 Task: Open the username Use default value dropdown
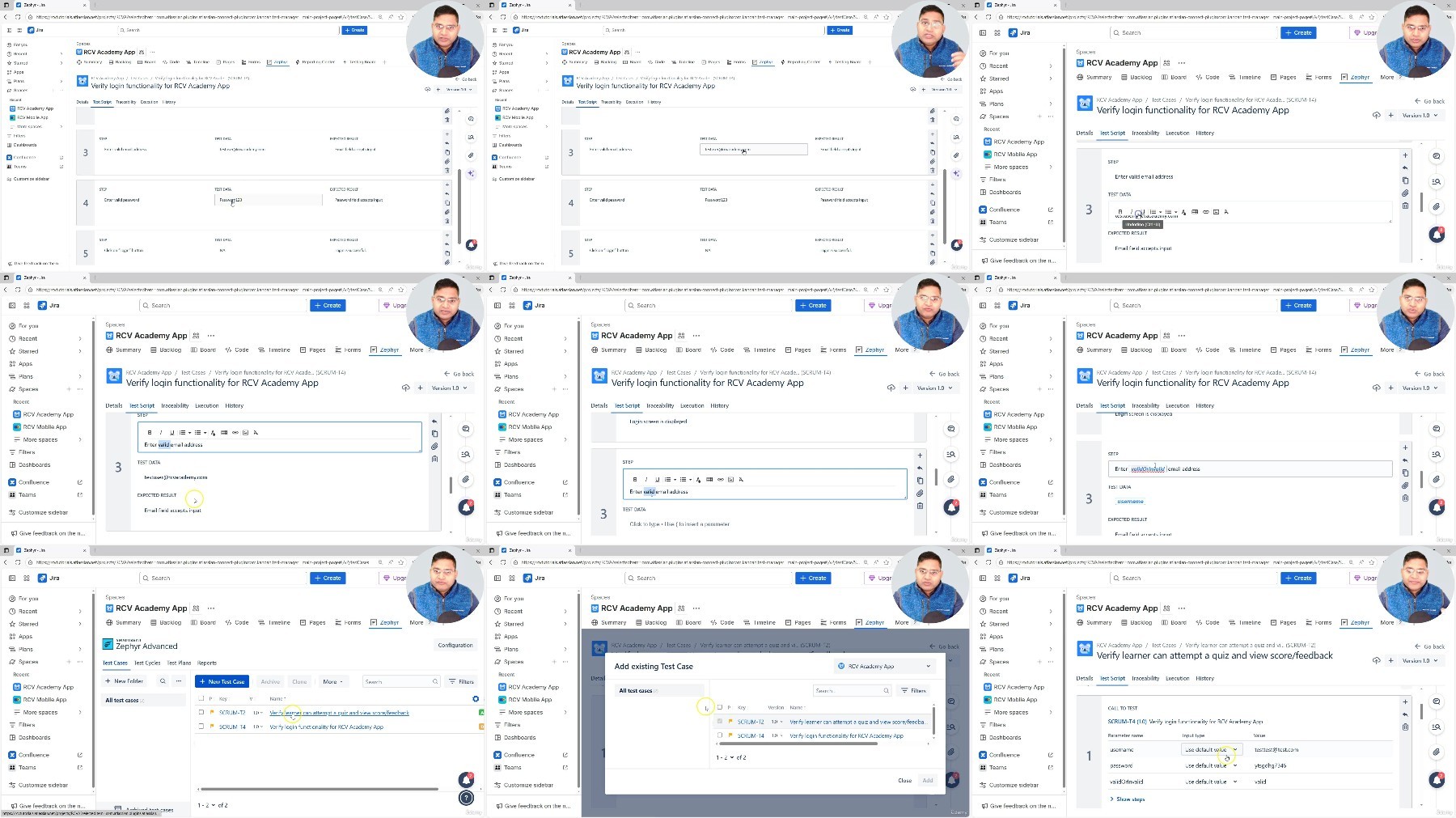[x=1211, y=750]
